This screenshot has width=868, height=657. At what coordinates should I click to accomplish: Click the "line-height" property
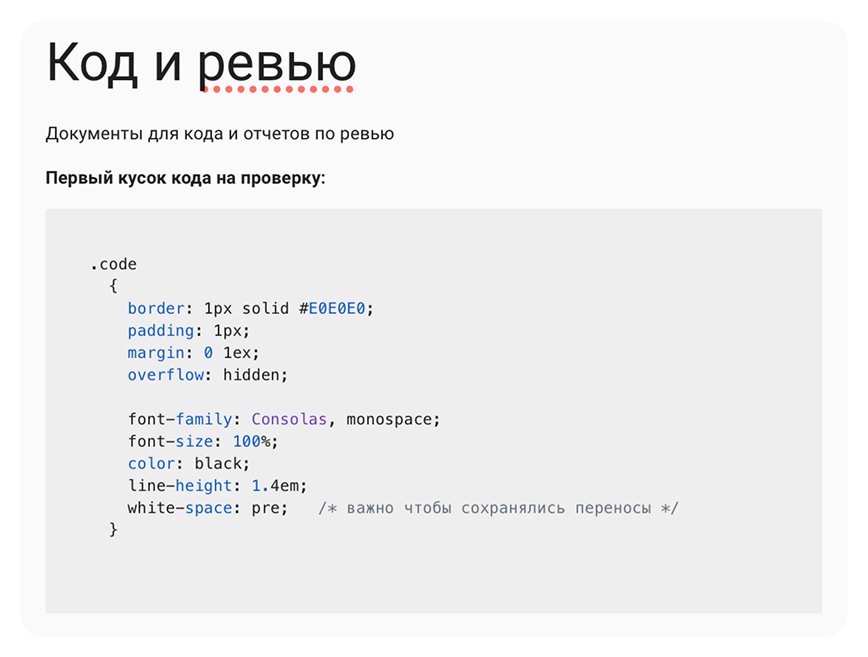point(180,485)
